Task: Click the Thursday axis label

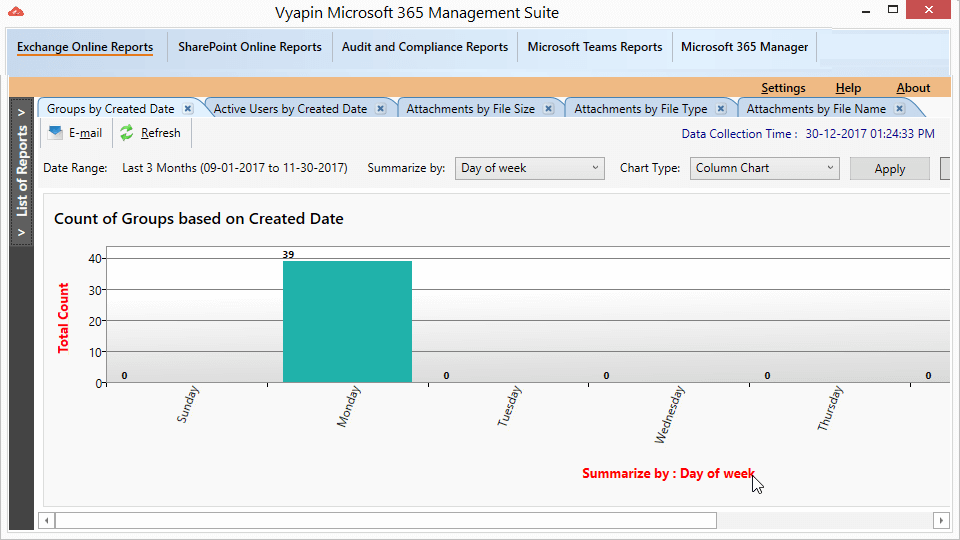Action: pyautogui.click(x=830, y=408)
